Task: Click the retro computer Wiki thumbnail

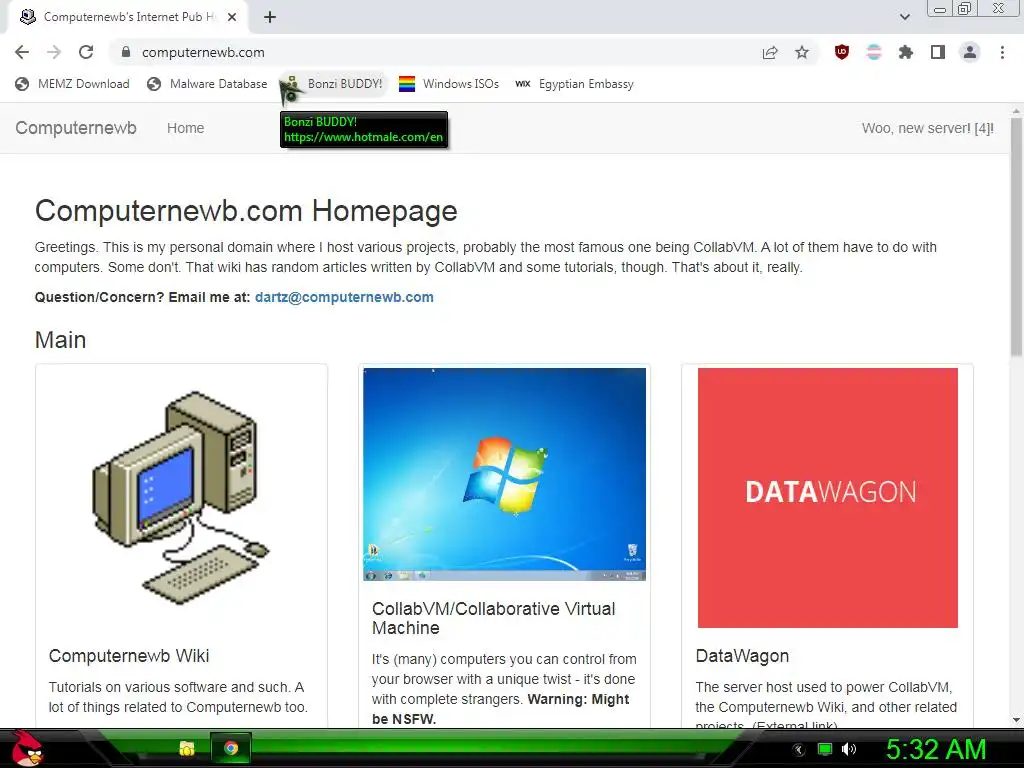Action: click(x=181, y=498)
